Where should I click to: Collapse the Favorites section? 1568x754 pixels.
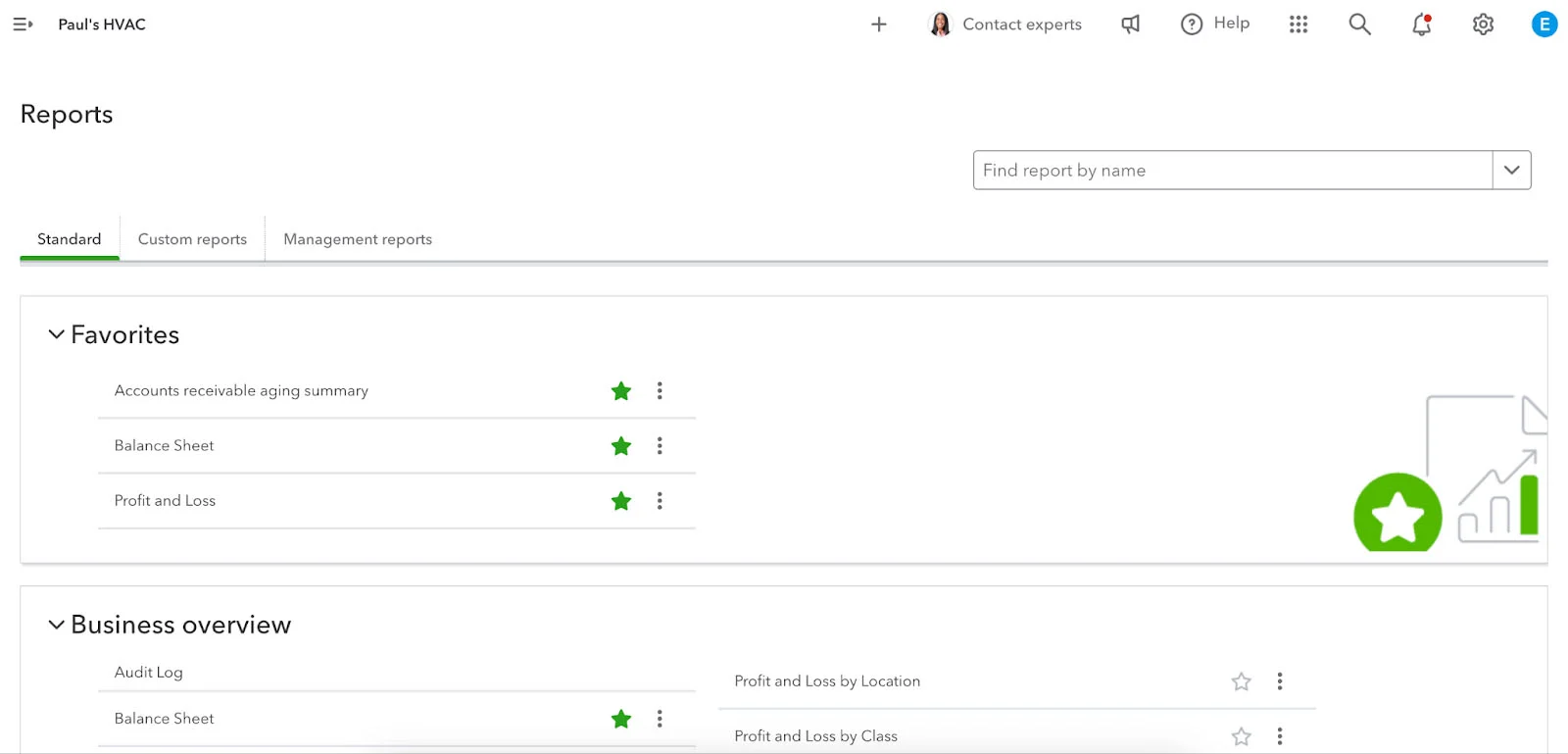[57, 334]
